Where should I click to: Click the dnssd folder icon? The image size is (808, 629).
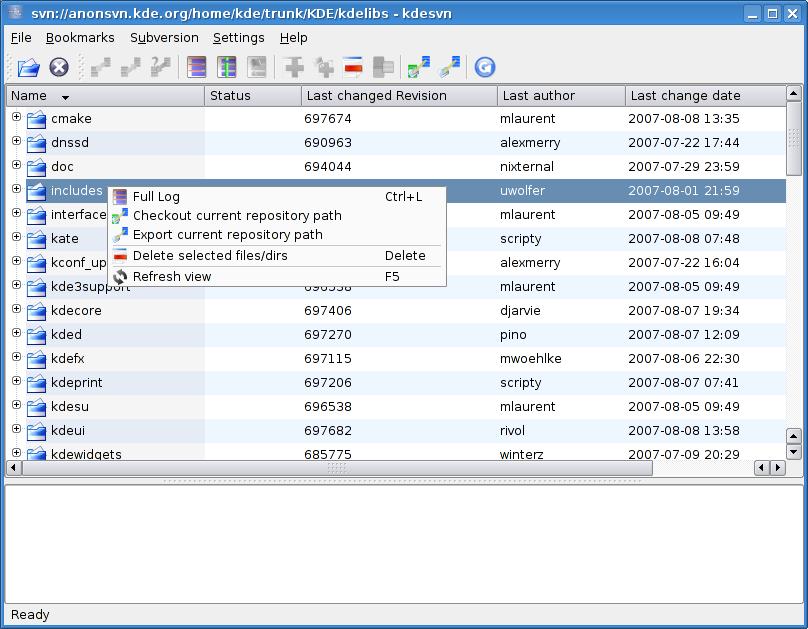coord(37,143)
